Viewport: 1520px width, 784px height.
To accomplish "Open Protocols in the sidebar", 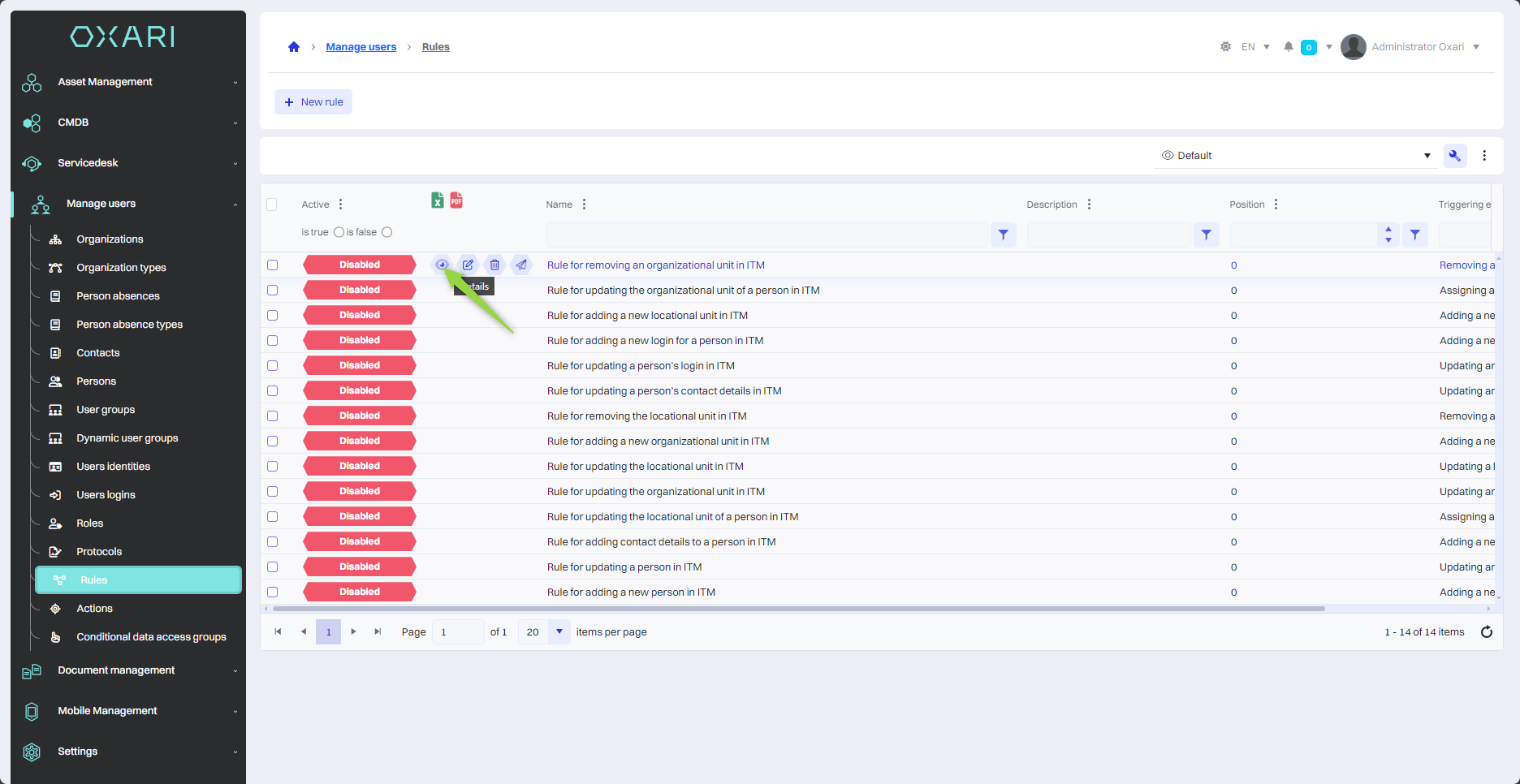I will click(99, 552).
